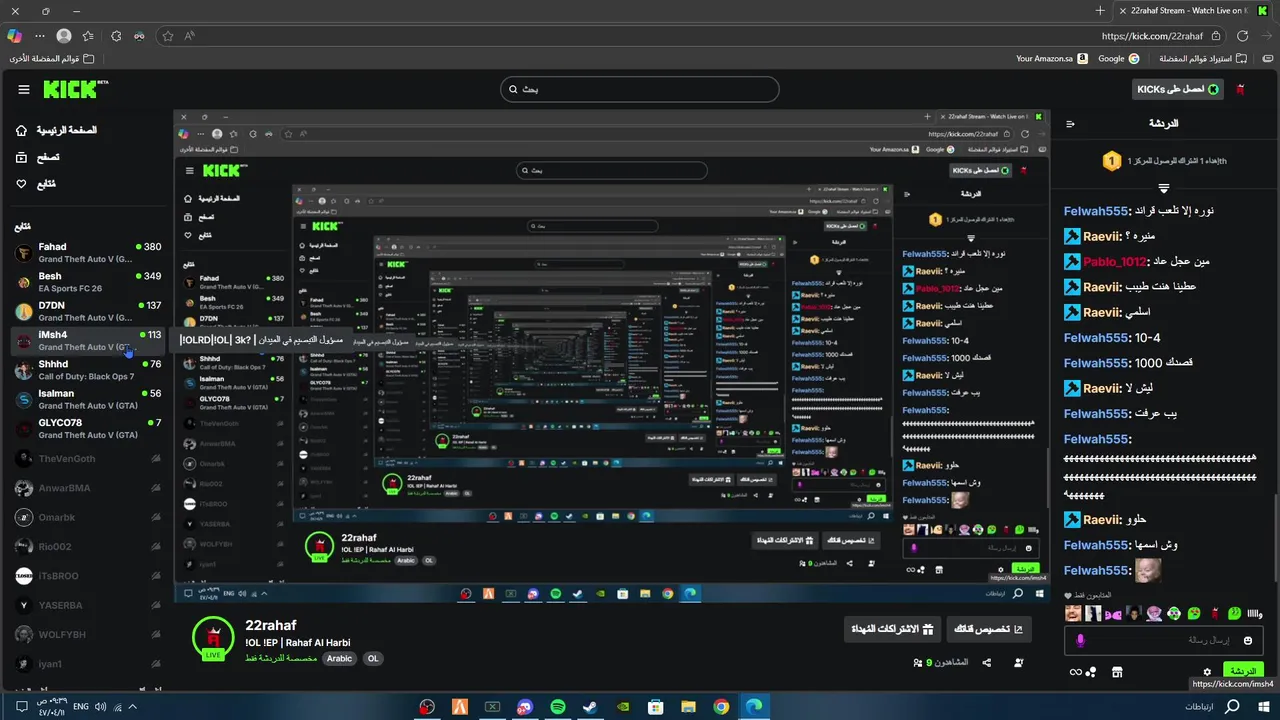Viewport: 1280px width, 720px height.
Task: Open Spotify from the taskbar
Action: 558,707
